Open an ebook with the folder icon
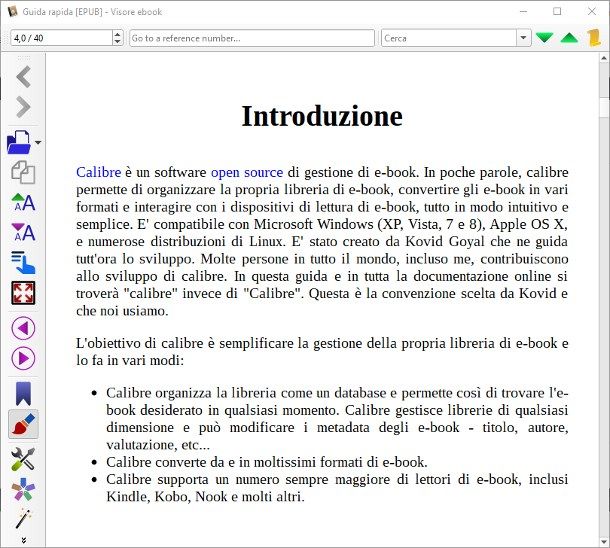610x548 pixels. pos(19,142)
